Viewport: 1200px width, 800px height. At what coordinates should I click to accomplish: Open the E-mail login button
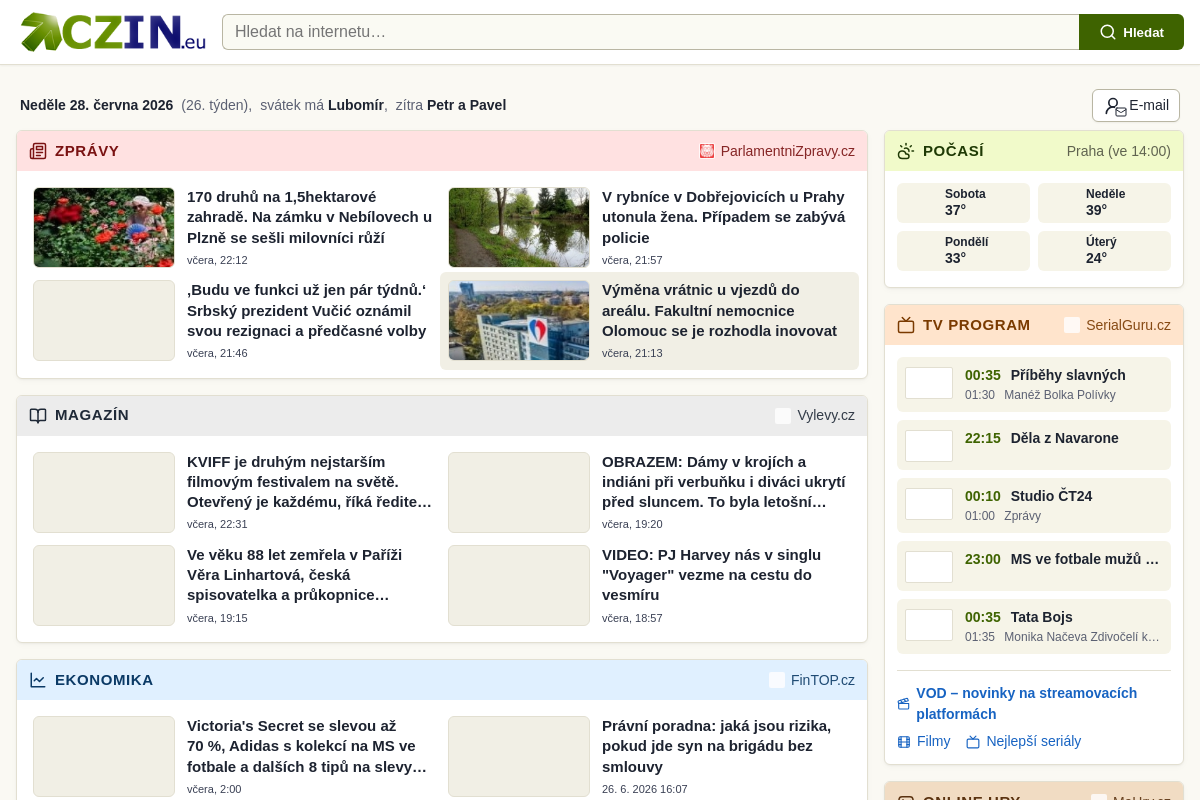coord(1136,105)
